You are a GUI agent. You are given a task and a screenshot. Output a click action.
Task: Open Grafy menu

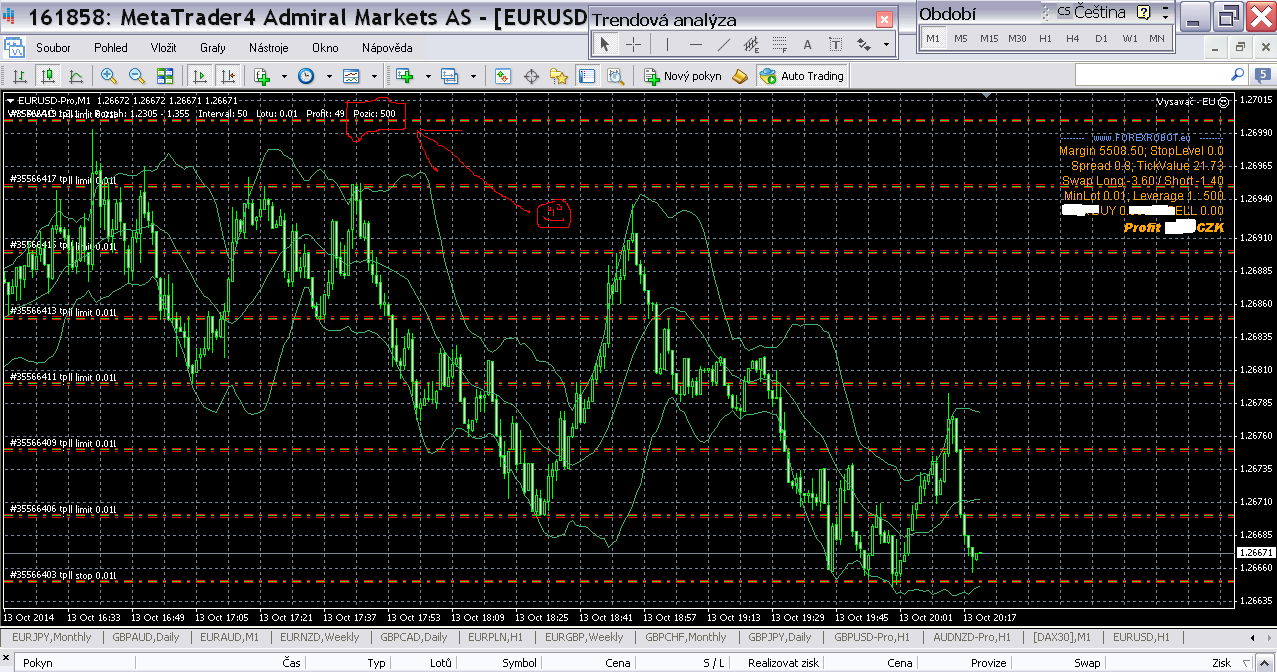pos(213,48)
